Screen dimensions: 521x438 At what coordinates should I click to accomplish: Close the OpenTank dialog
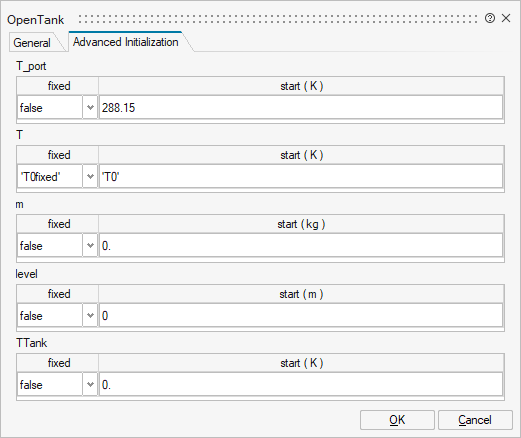point(506,18)
